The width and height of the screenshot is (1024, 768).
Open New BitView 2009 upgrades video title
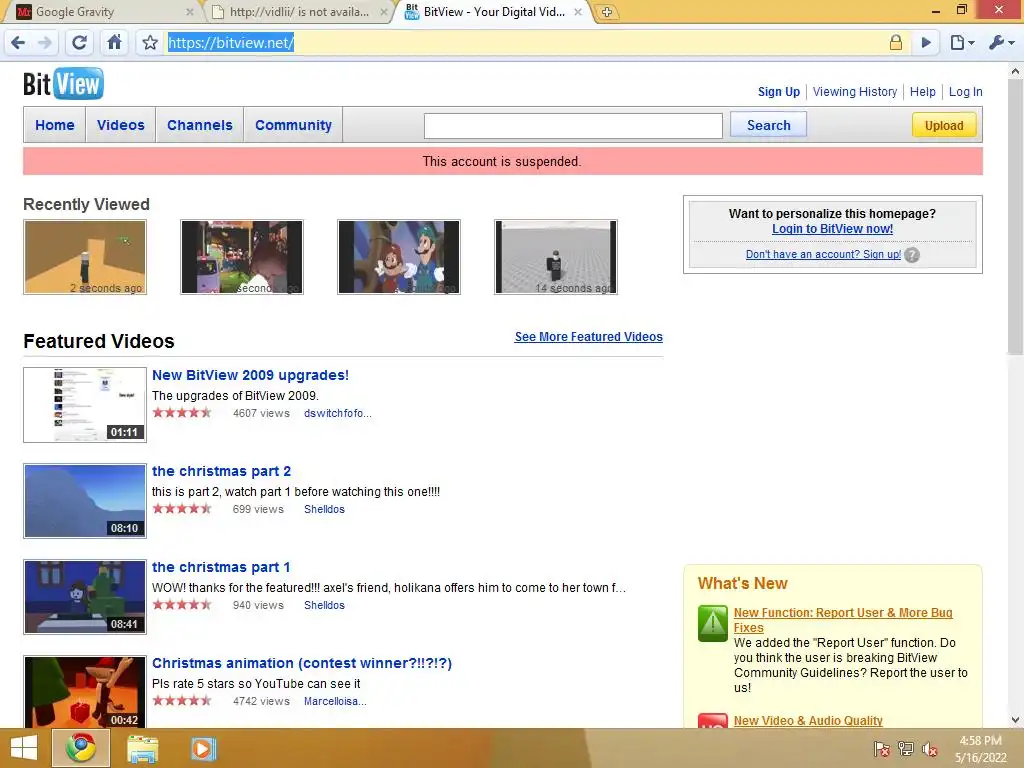250,375
